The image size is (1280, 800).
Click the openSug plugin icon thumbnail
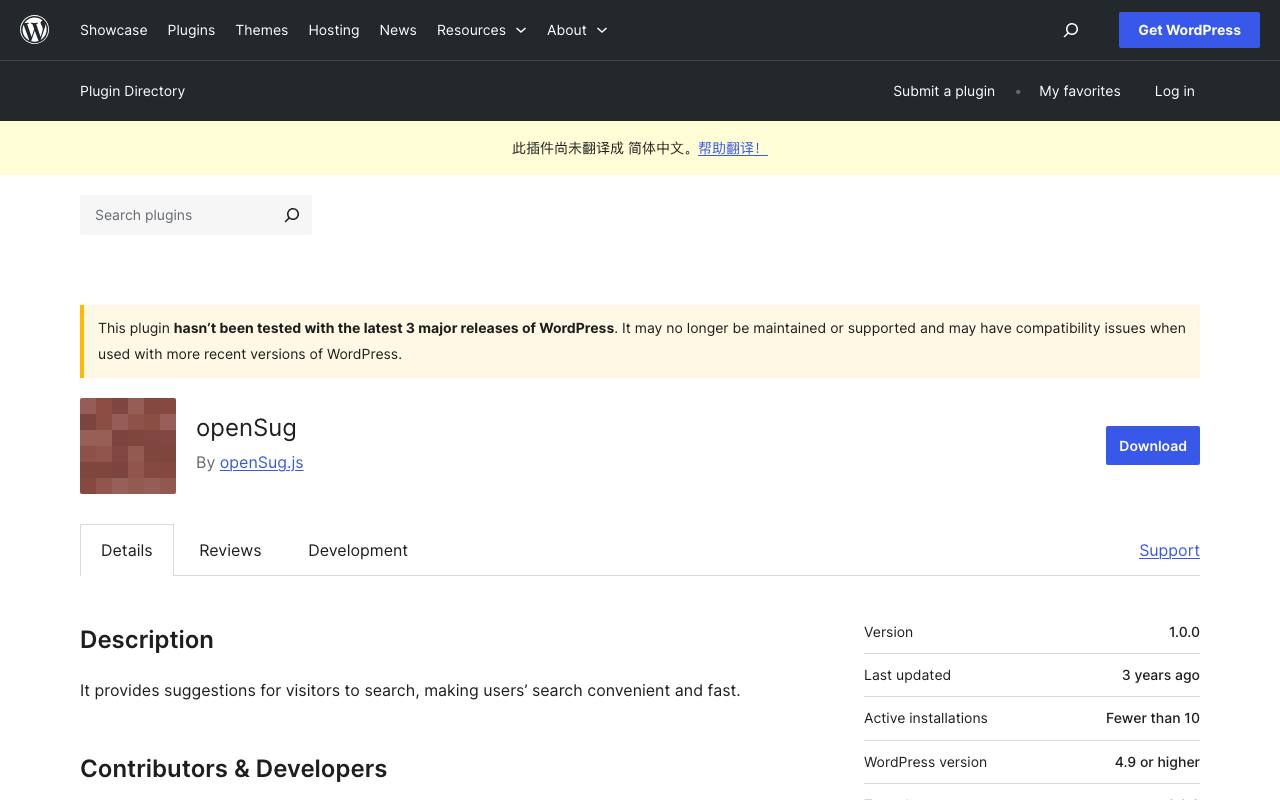point(128,446)
